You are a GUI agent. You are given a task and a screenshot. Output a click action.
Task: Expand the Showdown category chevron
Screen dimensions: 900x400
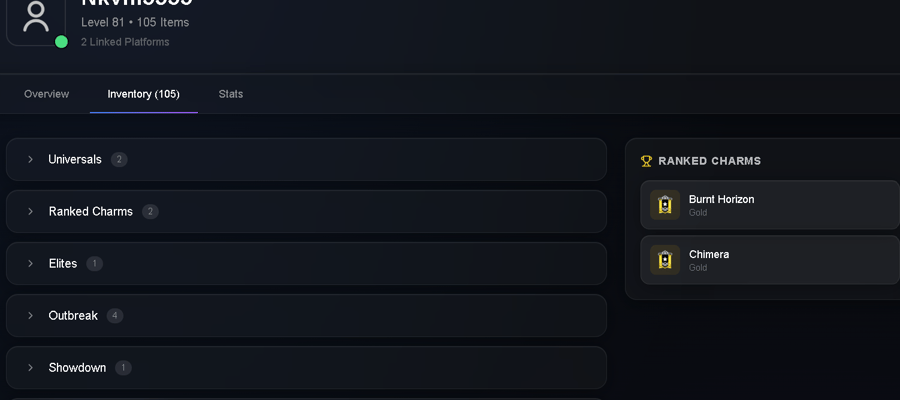pos(30,368)
